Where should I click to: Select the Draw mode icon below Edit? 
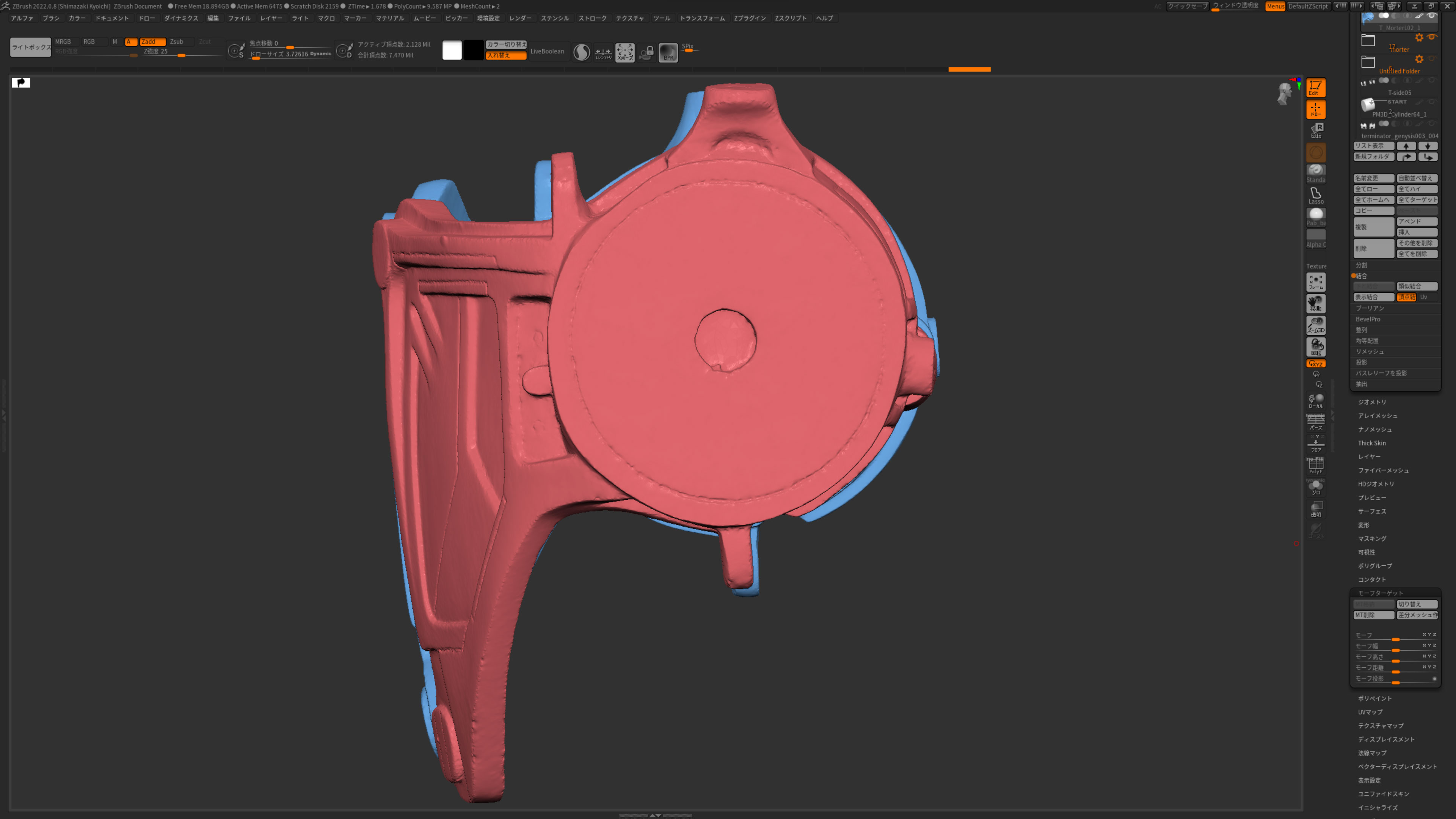click(1315, 109)
